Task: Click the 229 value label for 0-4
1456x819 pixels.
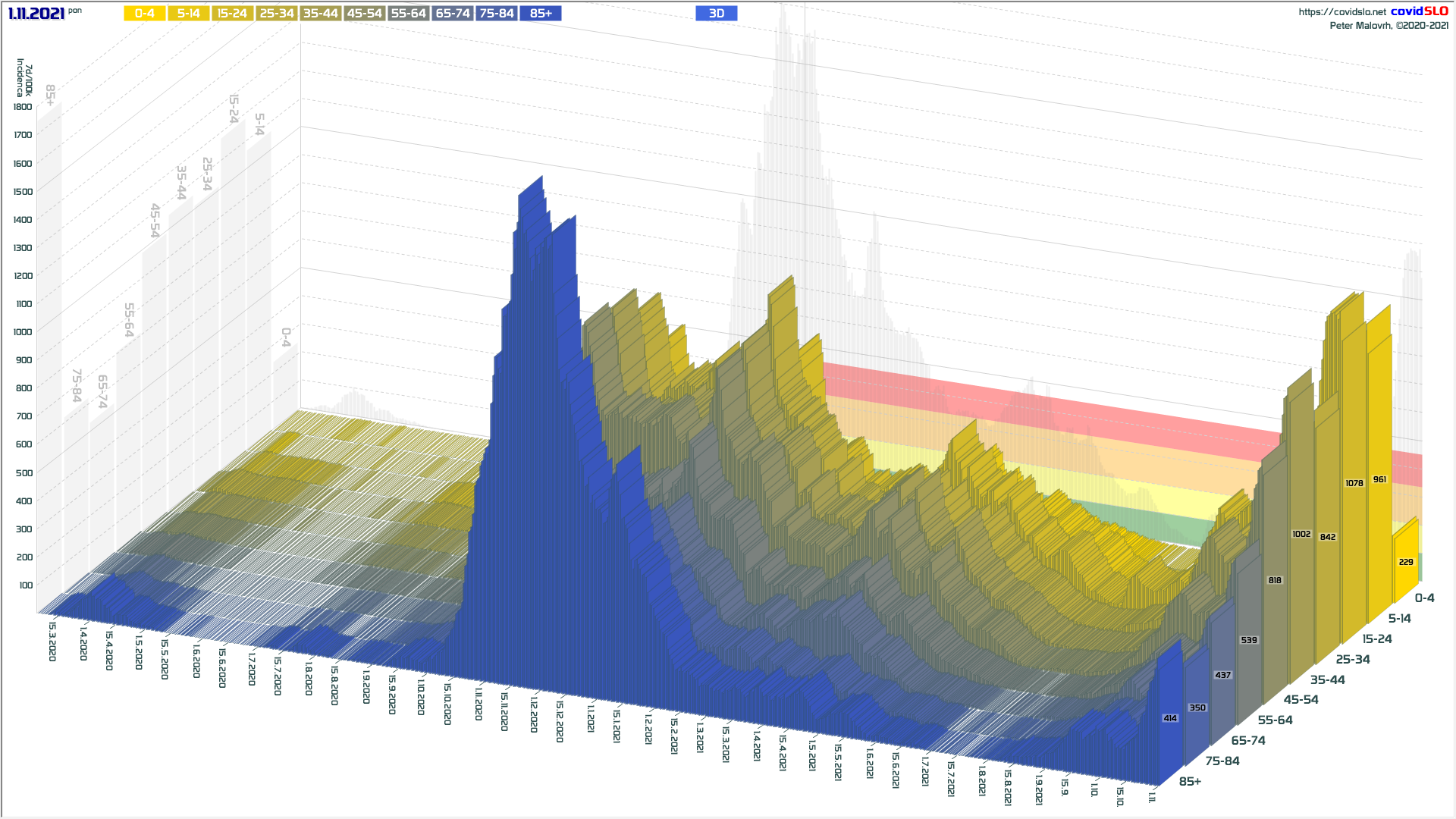Action: pos(1406,562)
